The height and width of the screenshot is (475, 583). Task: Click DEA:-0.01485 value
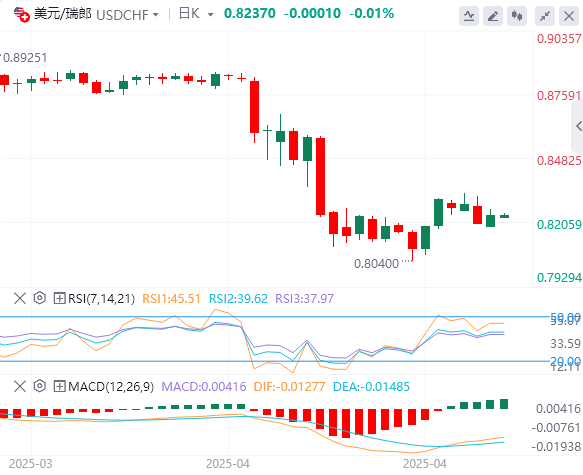click(x=371, y=387)
